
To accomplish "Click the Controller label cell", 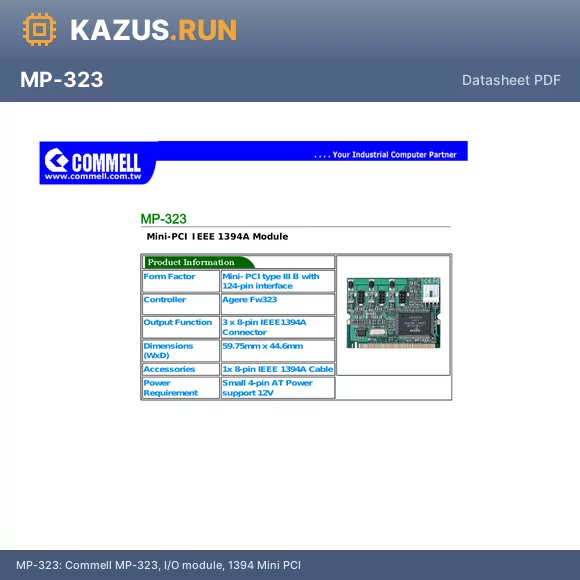I will point(181,304).
